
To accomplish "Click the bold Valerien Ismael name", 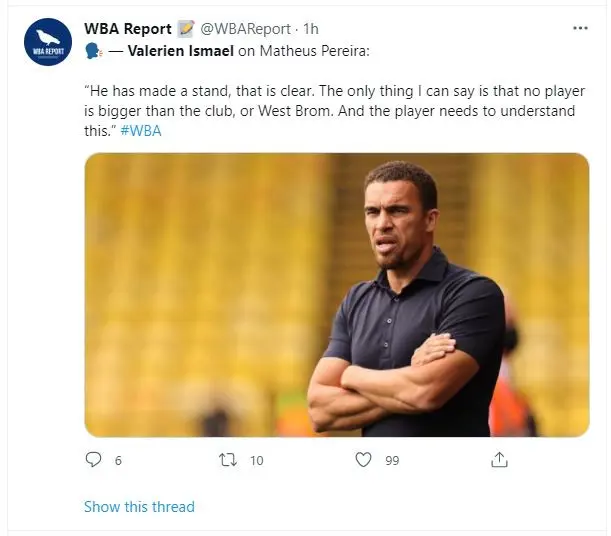I will 181,51.
